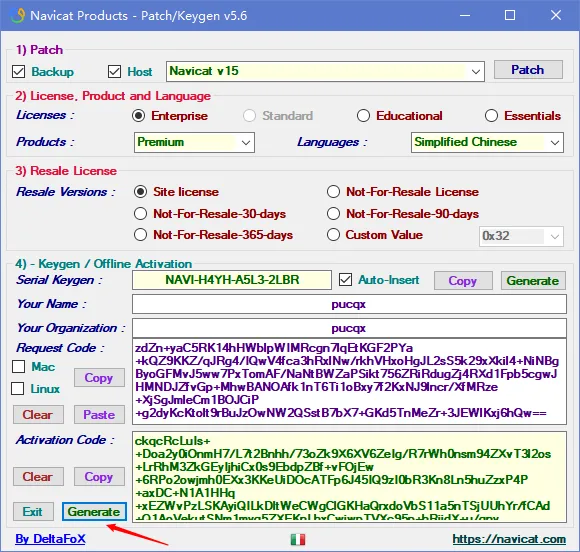
Task: Click the Italian flag icon
Action: coord(298,539)
